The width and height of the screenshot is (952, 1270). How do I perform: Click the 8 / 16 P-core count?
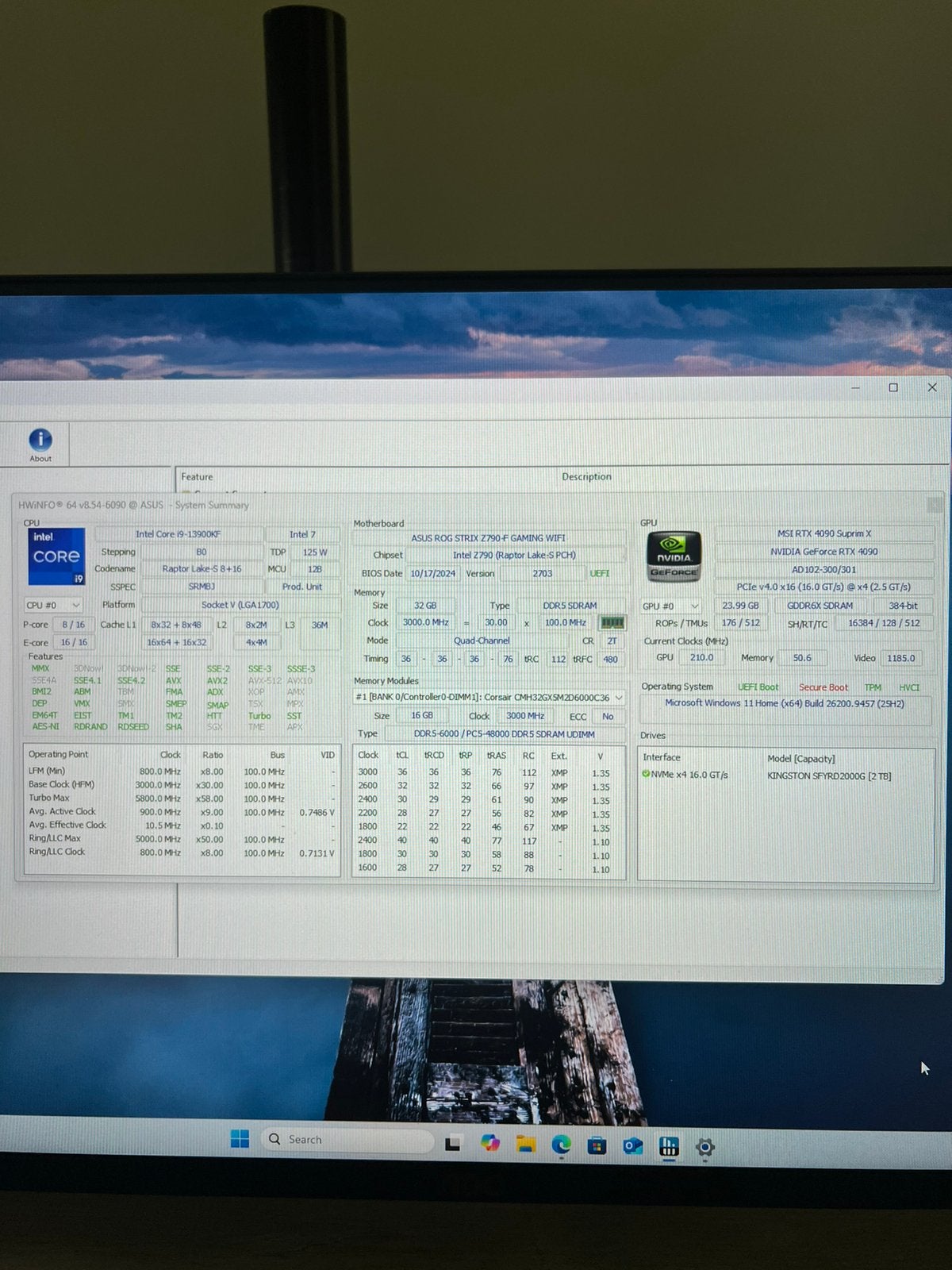[x=73, y=625]
